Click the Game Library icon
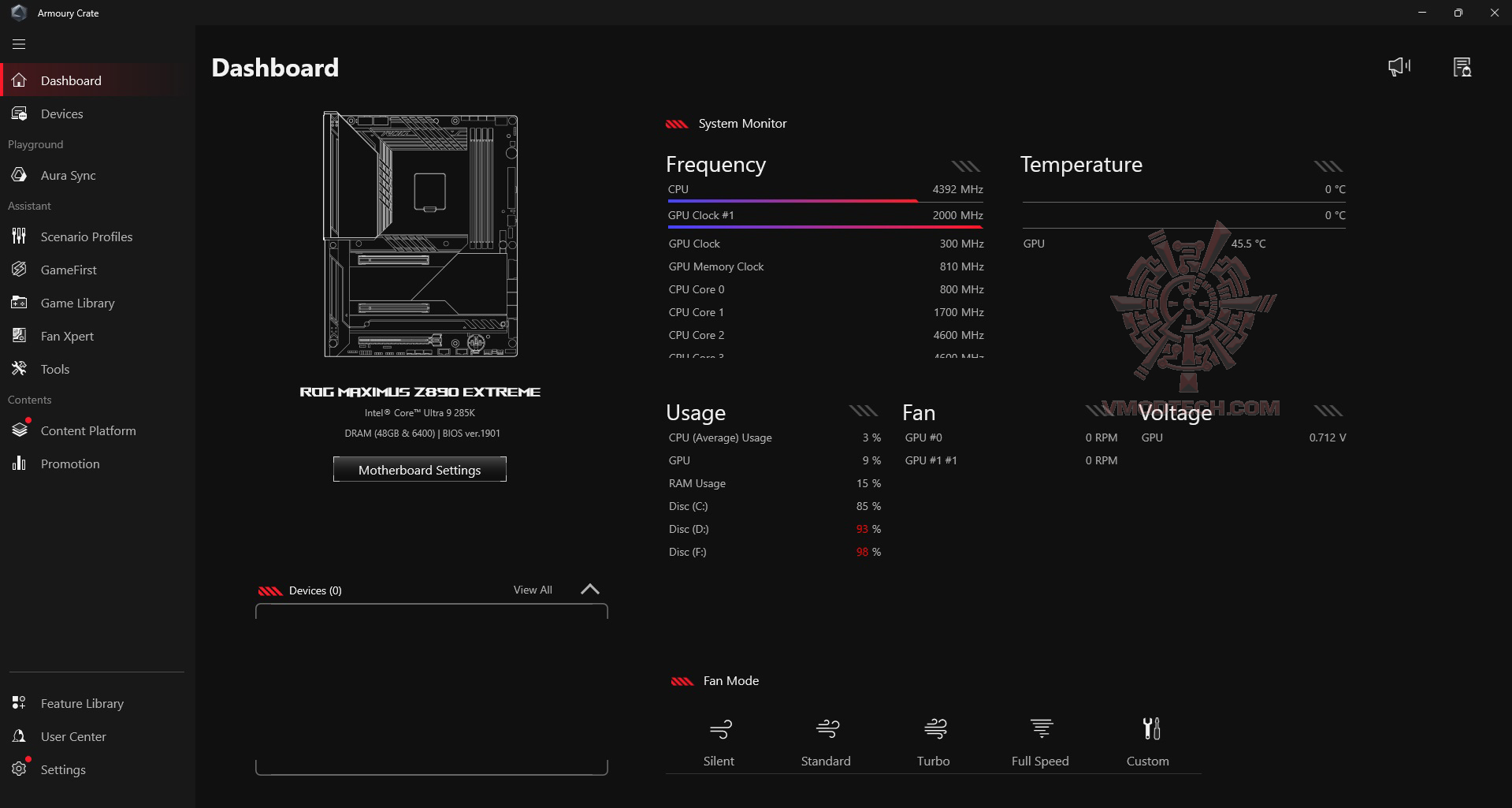The width and height of the screenshot is (1512, 808). click(x=20, y=303)
